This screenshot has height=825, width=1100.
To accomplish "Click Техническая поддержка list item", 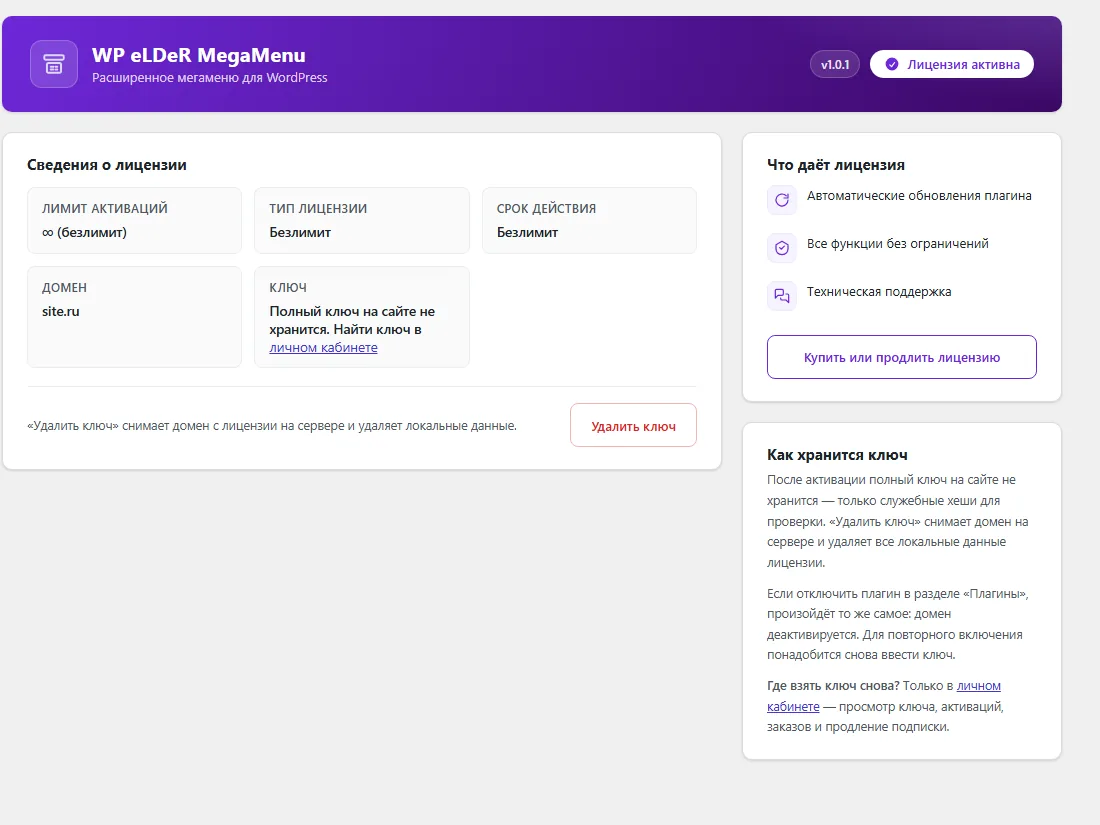I will click(x=879, y=292).
